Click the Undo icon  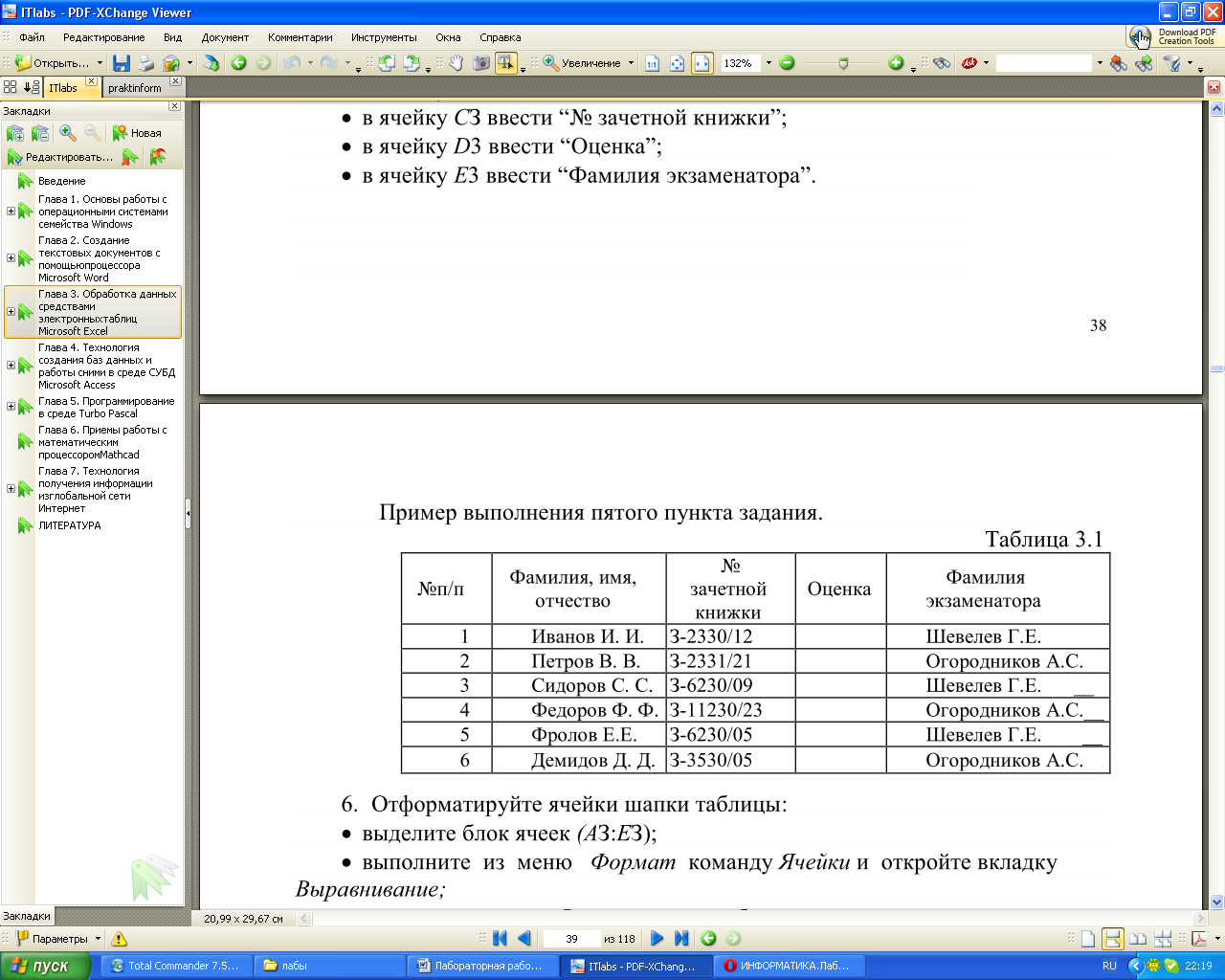coord(292,63)
